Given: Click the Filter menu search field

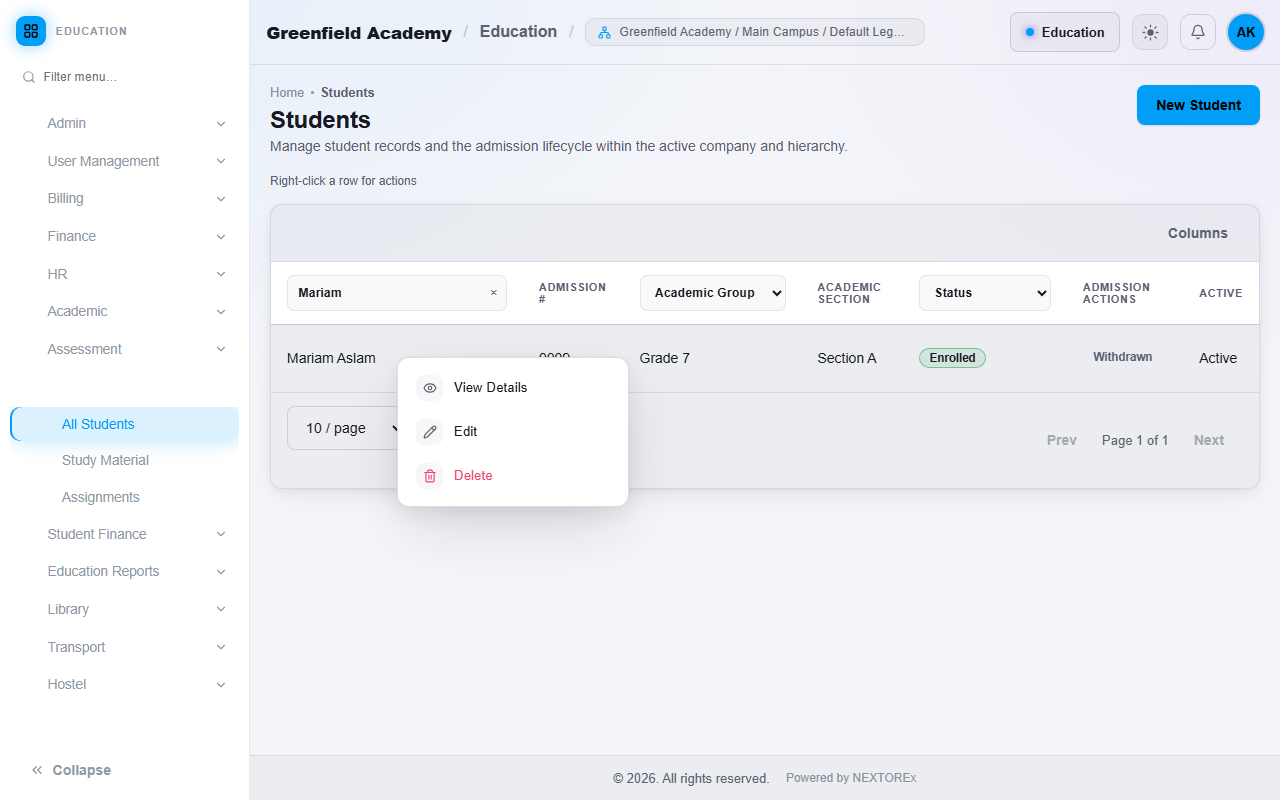Looking at the screenshot, I should point(124,77).
